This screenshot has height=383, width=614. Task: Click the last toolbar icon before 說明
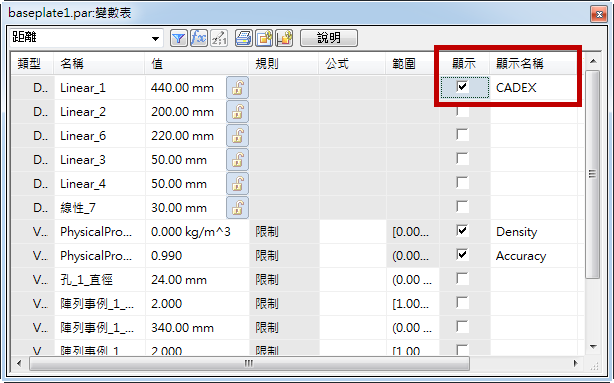point(284,38)
